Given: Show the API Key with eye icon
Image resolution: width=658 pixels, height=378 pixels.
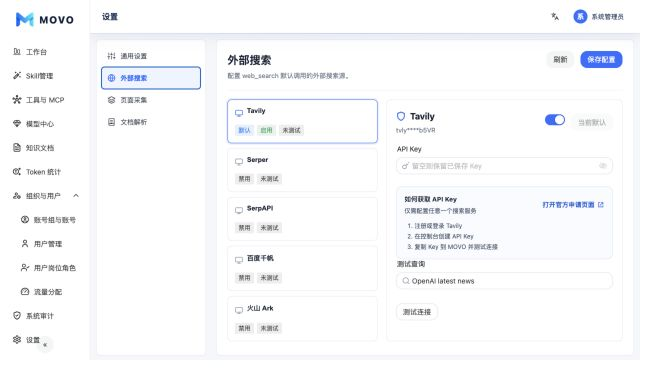Looking at the screenshot, I should click(603, 166).
